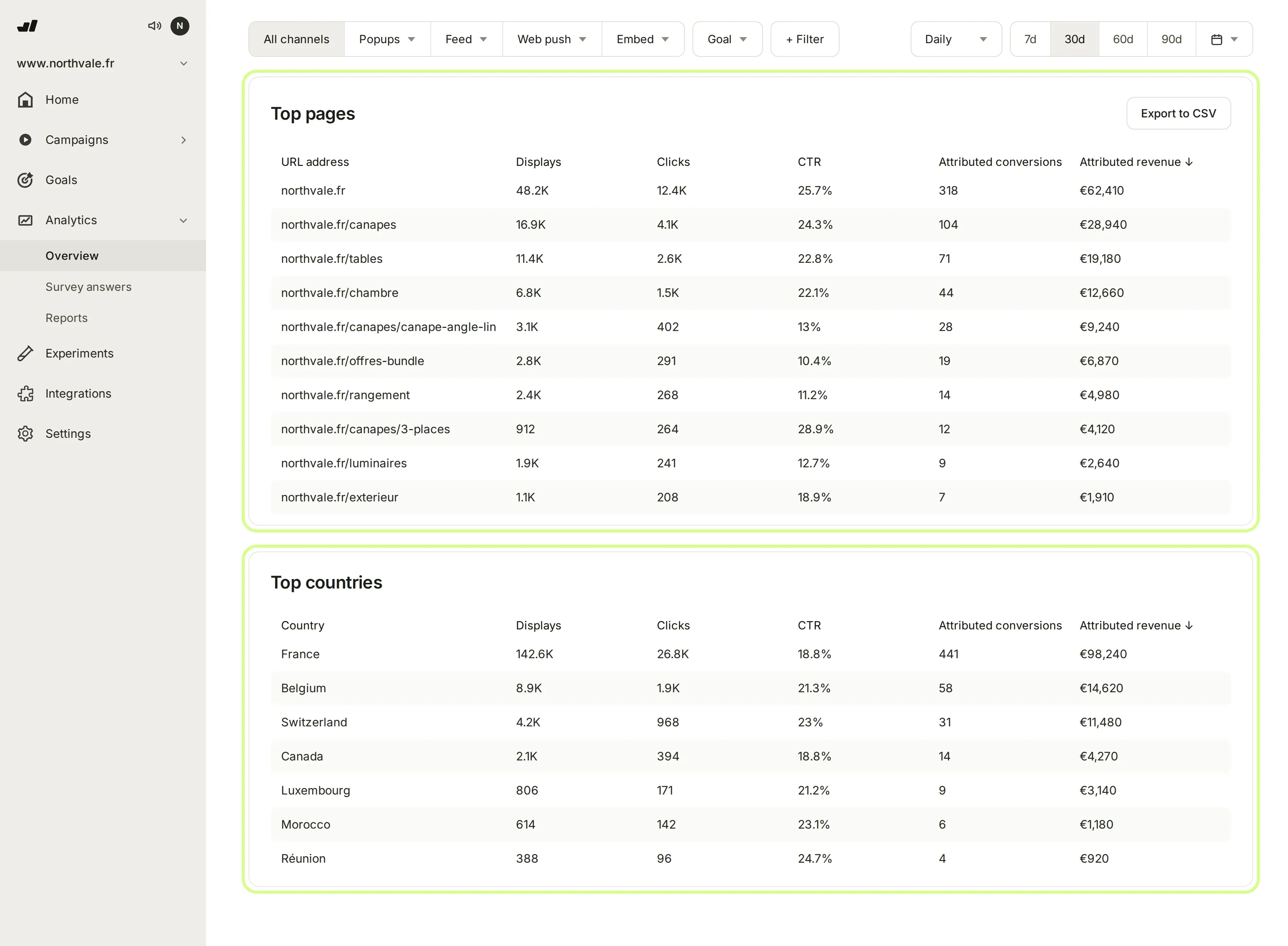This screenshot has height=946, width=1288.
Task: Open the N user avatar
Action: pos(180,26)
